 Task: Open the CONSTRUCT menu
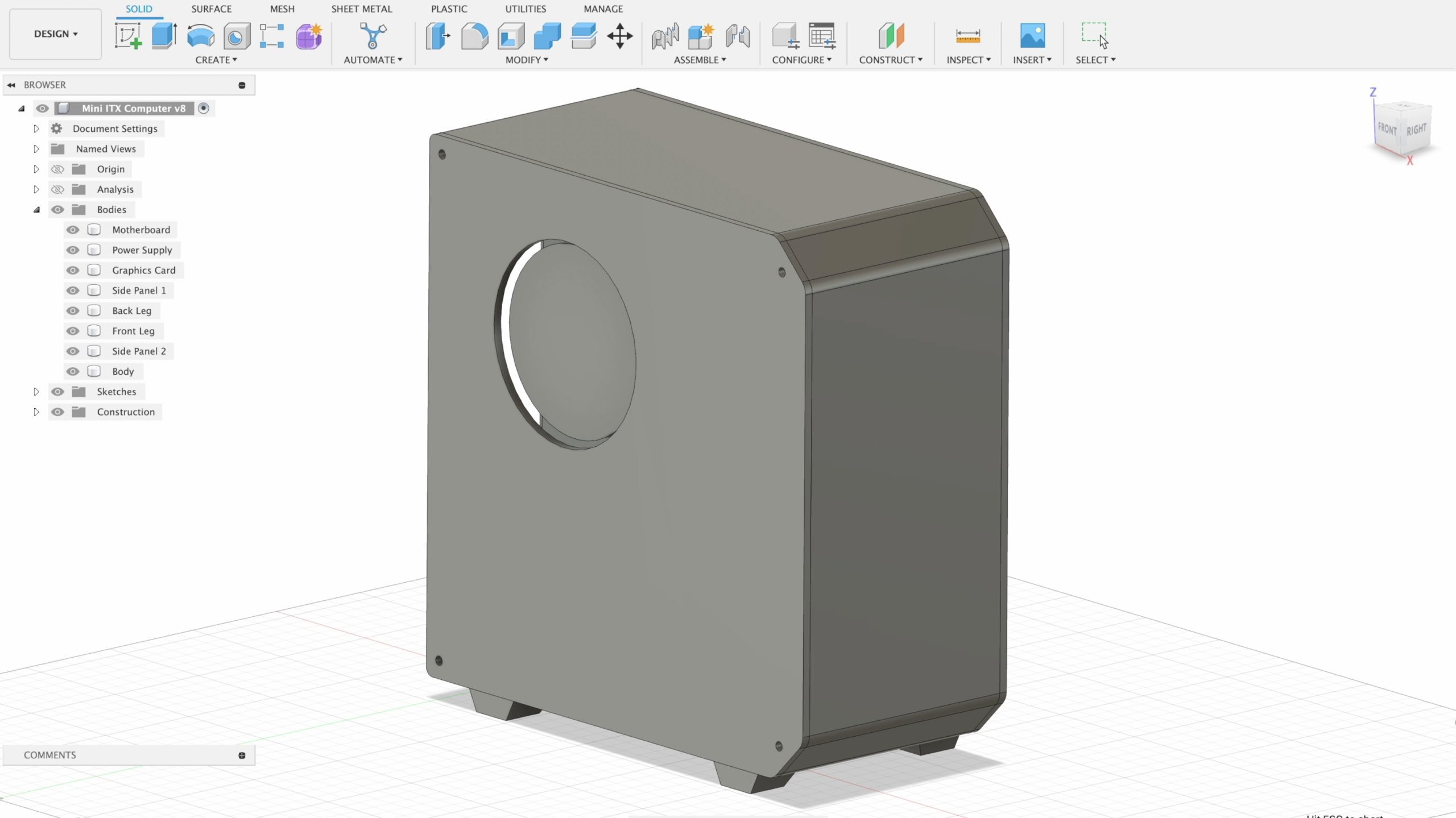coord(890,60)
